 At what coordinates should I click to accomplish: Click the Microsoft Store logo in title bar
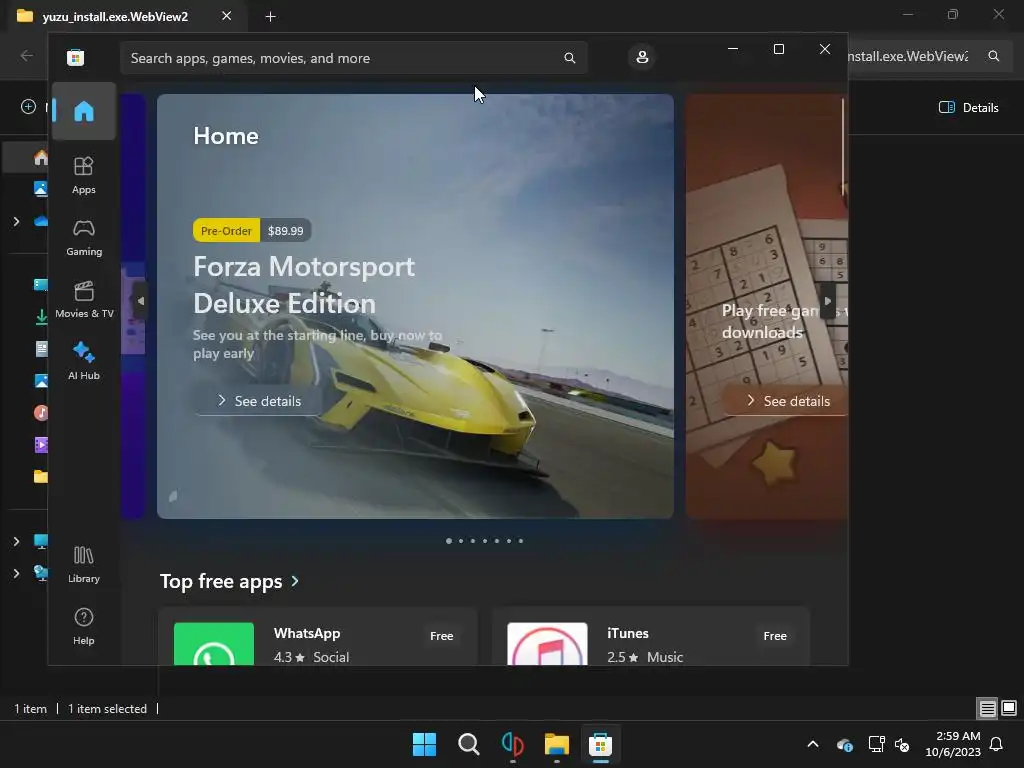click(76, 57)
